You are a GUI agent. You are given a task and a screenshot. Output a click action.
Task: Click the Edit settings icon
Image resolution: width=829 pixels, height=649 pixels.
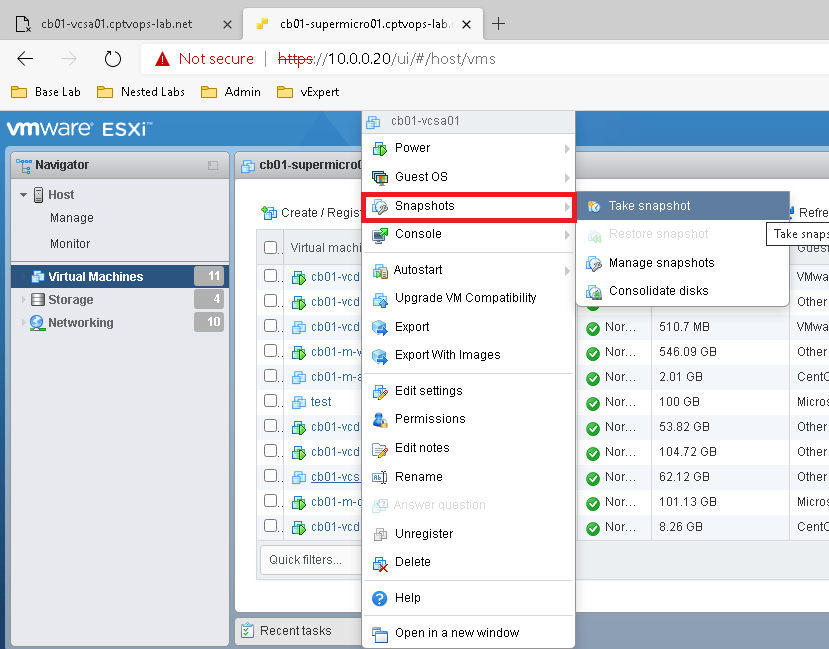pyautogui.click(x=379, y=391)
